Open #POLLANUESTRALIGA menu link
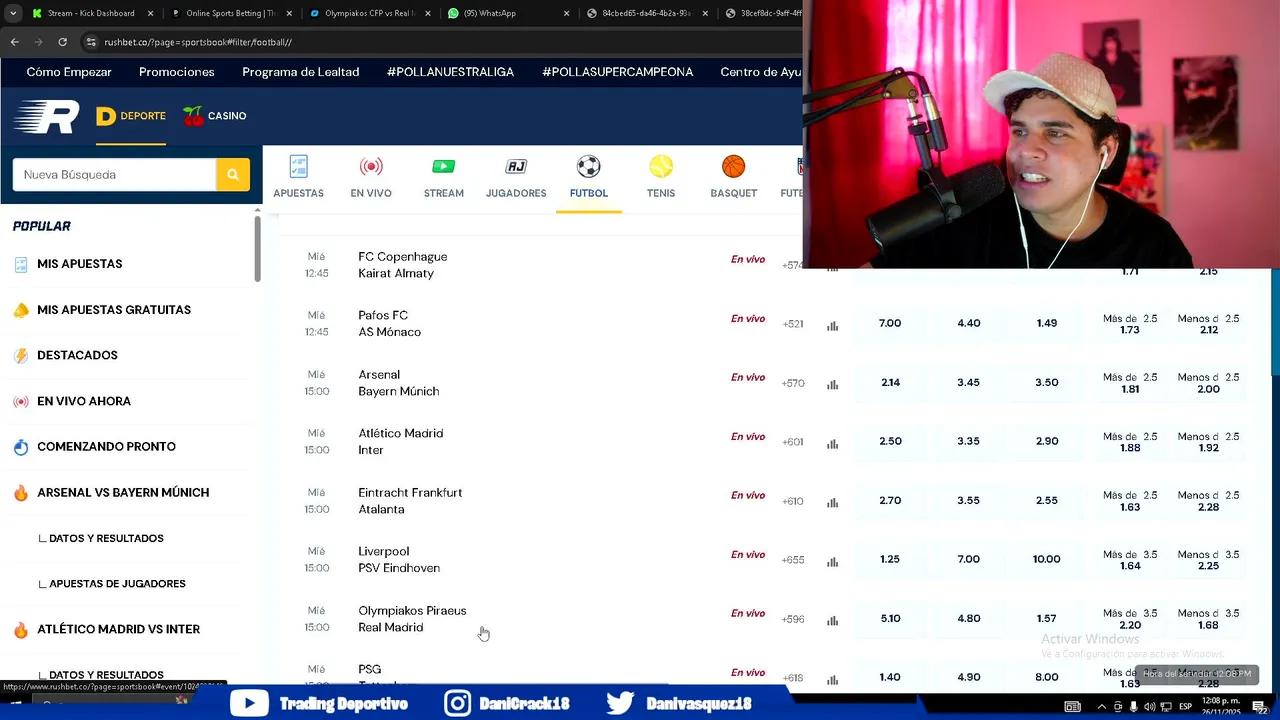The width and height of the screenshot is (1280, 720). pyautogui.click(x=450, y=72)
